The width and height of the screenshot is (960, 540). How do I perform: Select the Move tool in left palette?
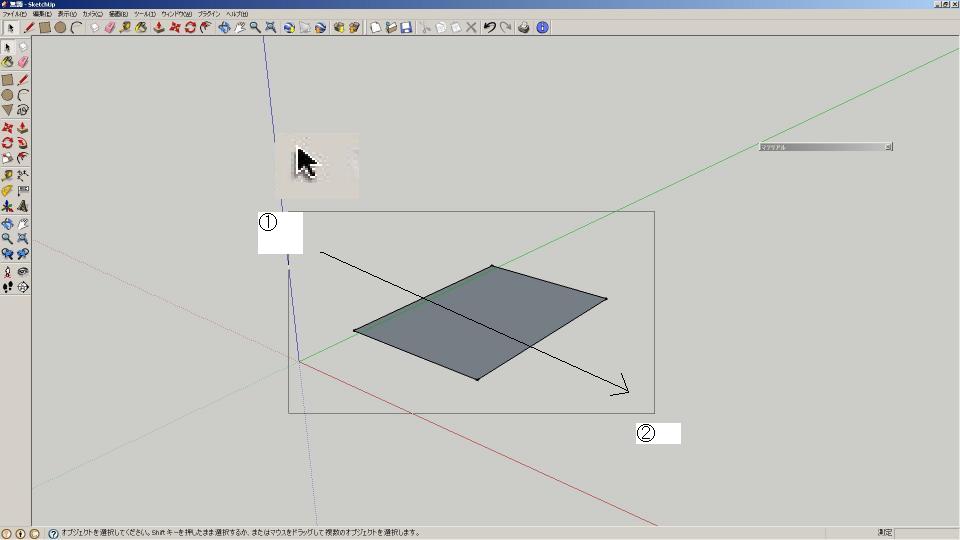[x=7, y=128]
